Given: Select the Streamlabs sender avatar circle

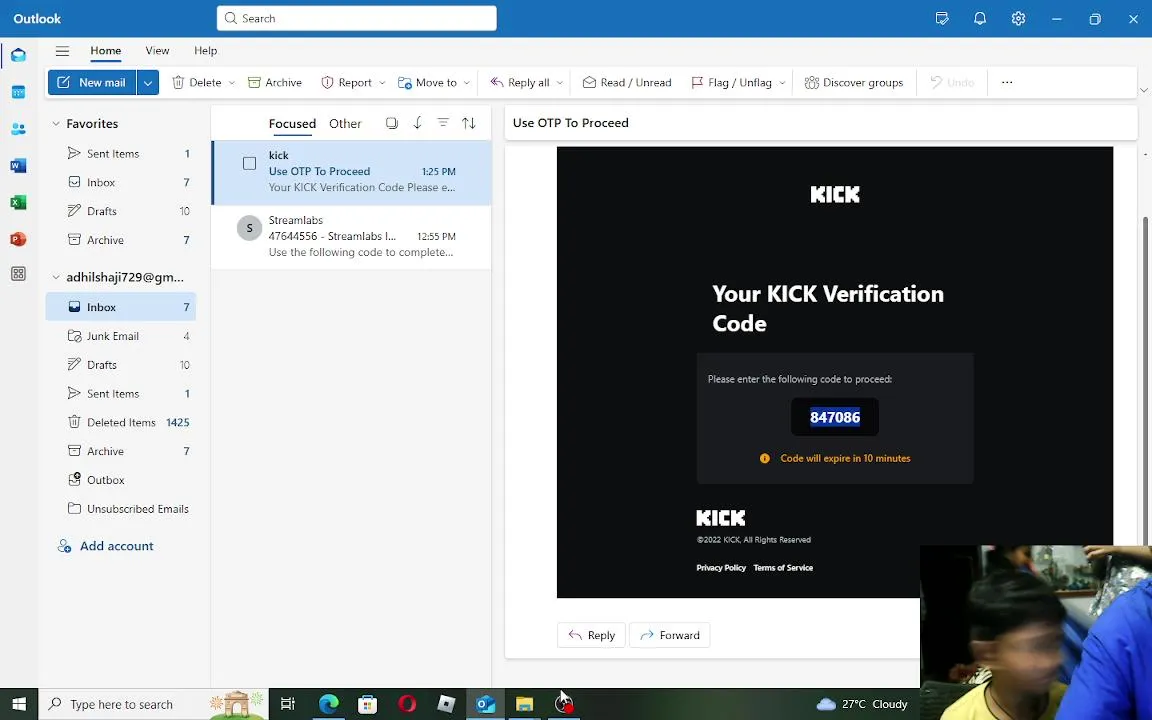Looking at the screenshot, I should (x=250, y=228).
